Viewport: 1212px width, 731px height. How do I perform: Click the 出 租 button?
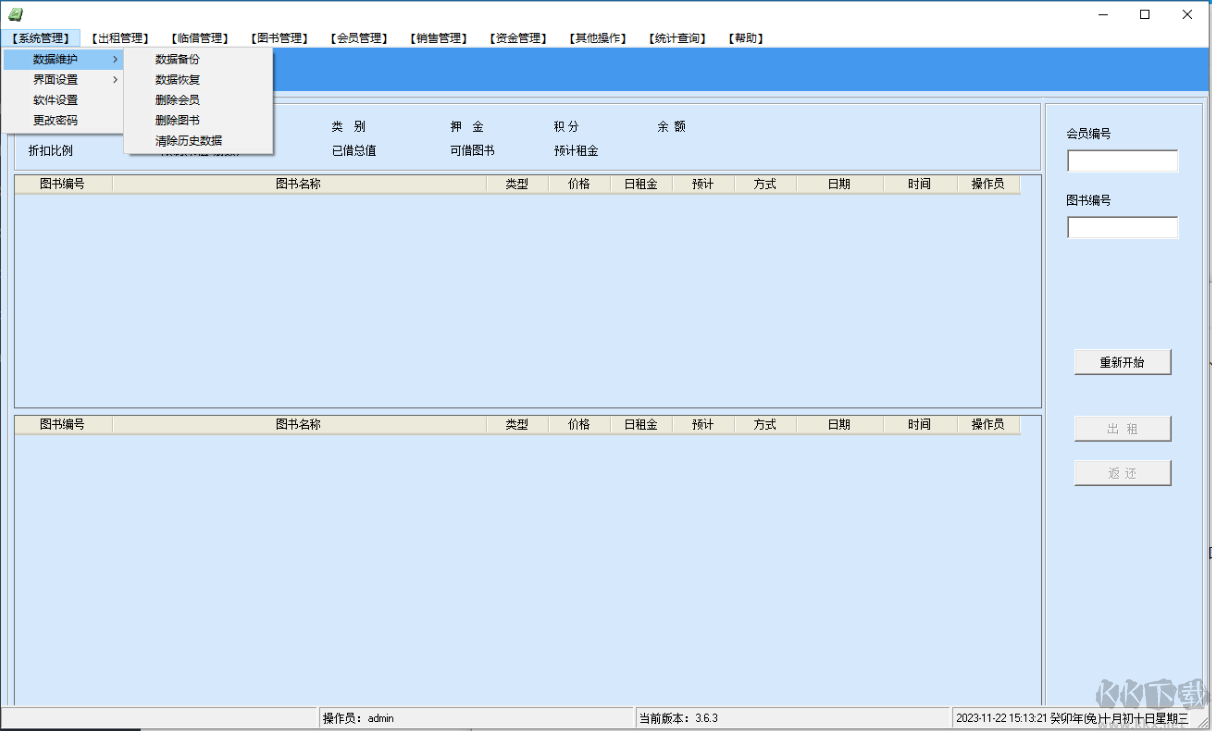[x=1122, y=429]
